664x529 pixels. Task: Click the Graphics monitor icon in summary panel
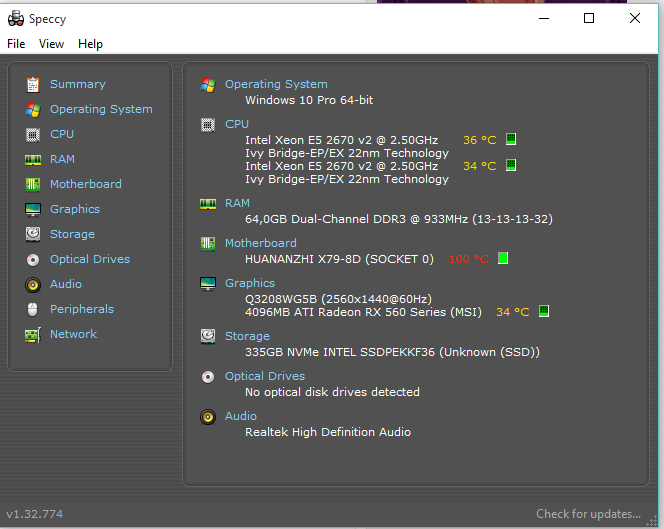click(x=208, y=284)
